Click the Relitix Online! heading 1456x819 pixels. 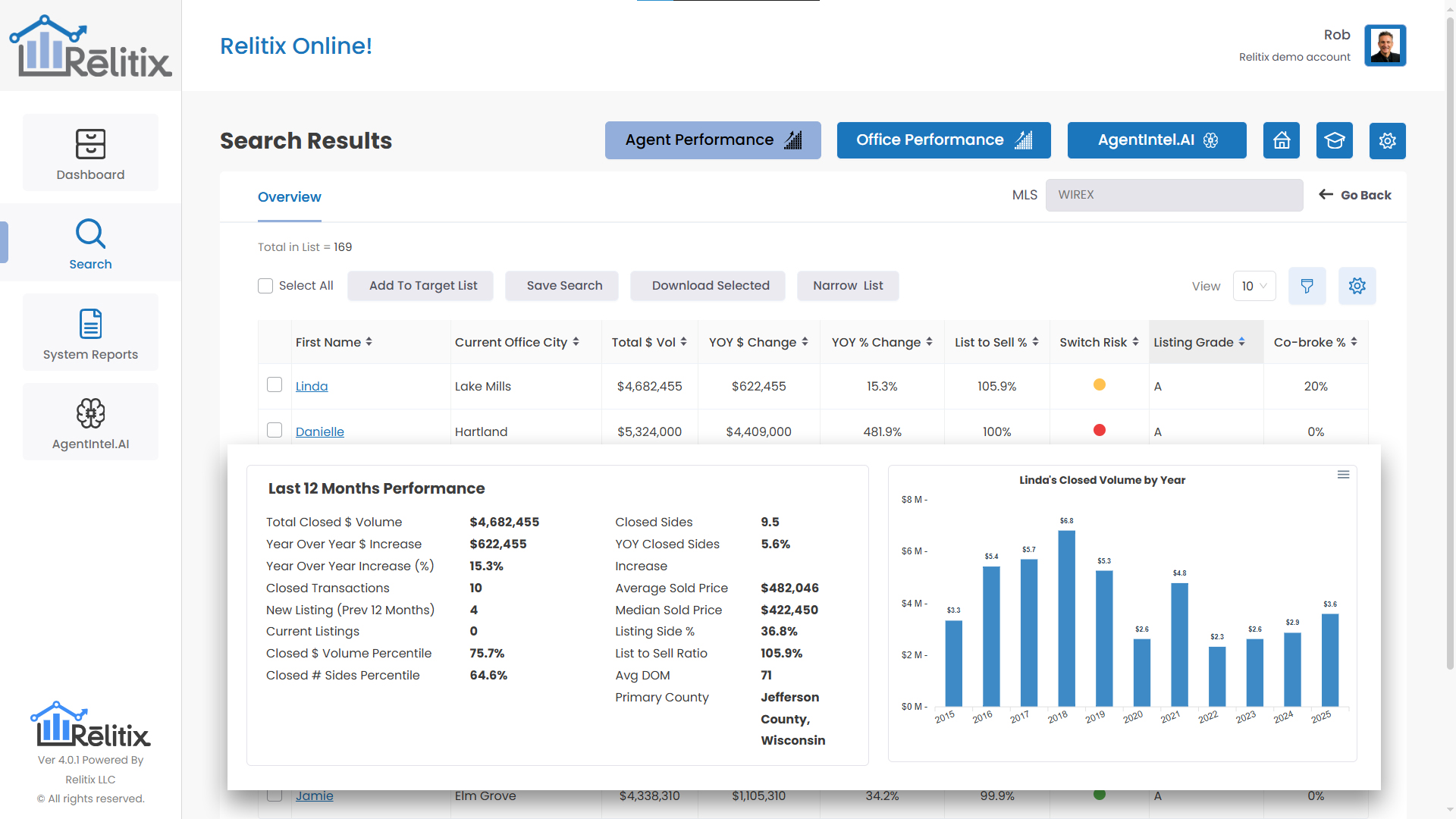[x=296, y=45]
